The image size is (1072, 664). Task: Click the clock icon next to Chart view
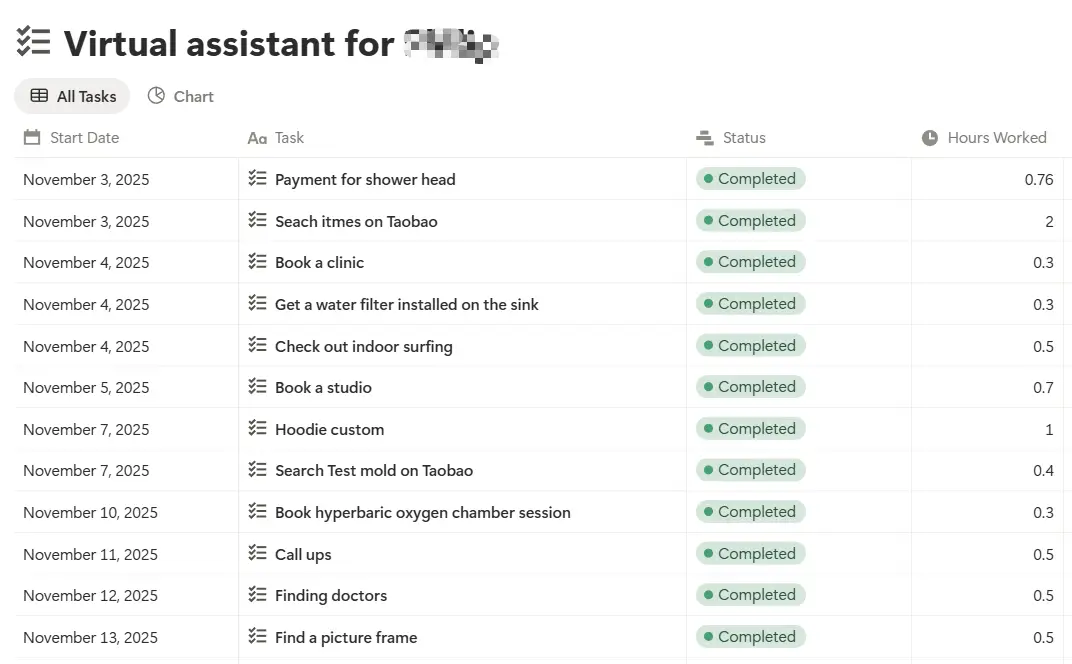pyautogui.click(x=156, y=96)
